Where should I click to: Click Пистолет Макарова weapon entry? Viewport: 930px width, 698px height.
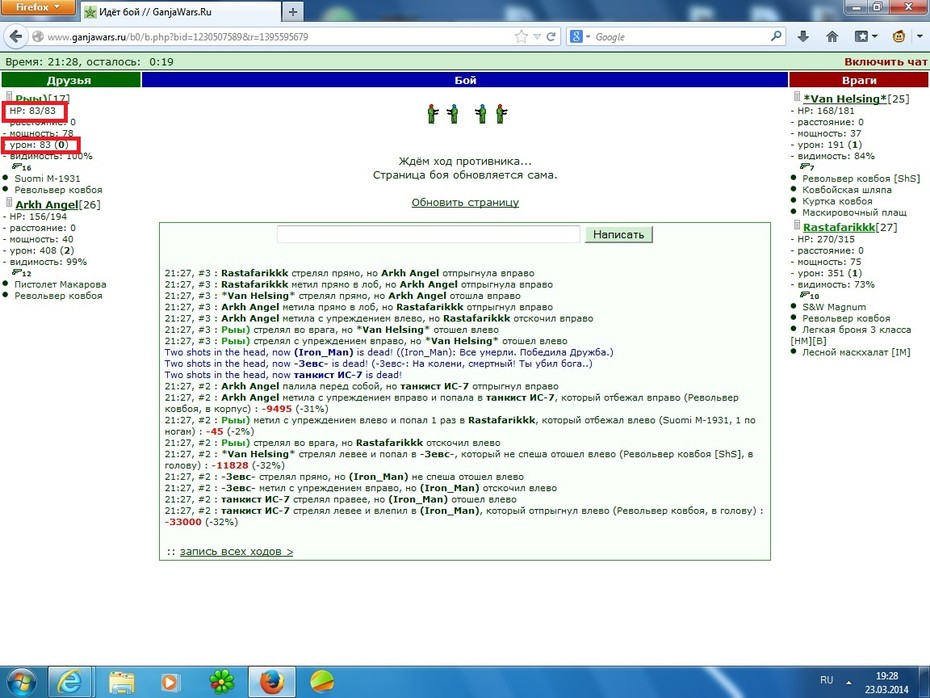click(60, 284)
